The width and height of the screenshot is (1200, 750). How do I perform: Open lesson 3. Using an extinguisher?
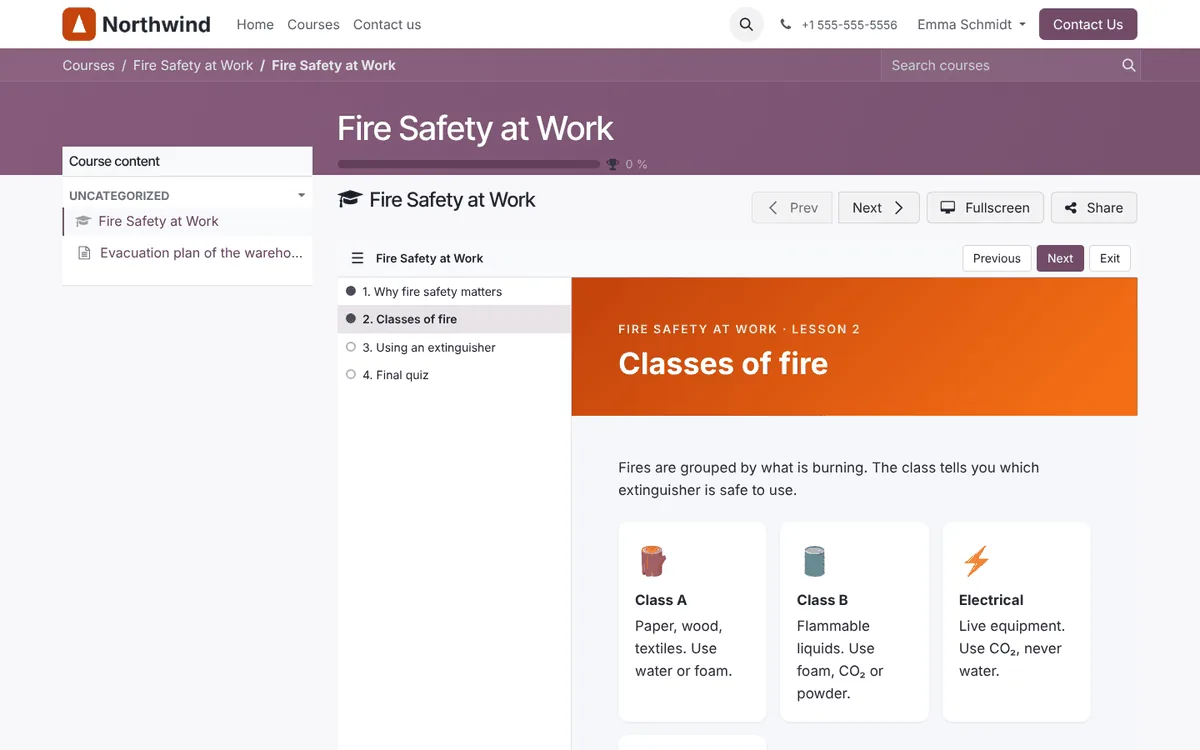click(x=454, y=347)
